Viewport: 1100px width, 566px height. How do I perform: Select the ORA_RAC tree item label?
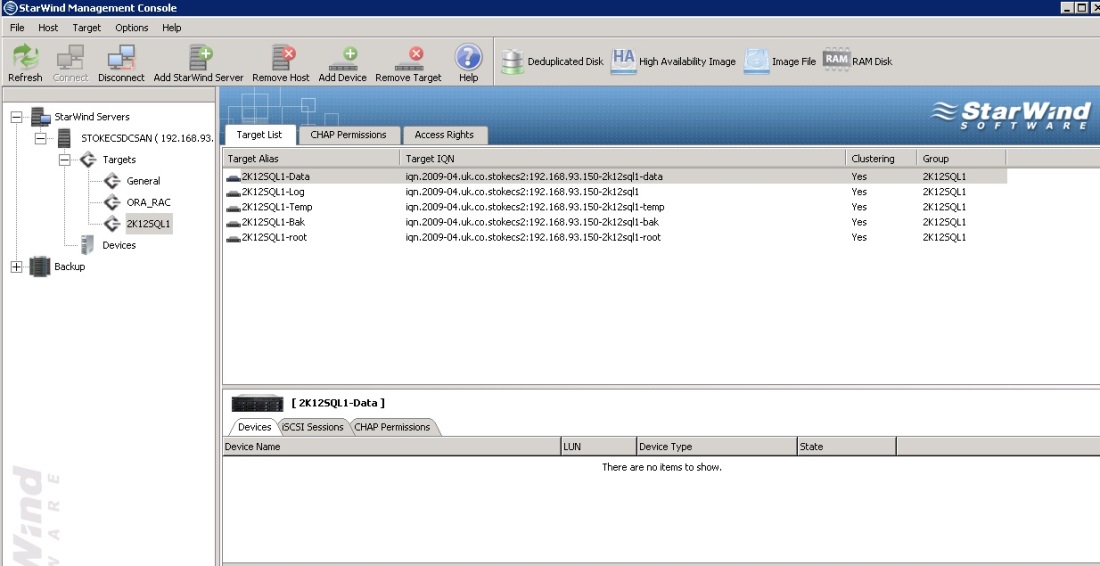pos(148,203)
